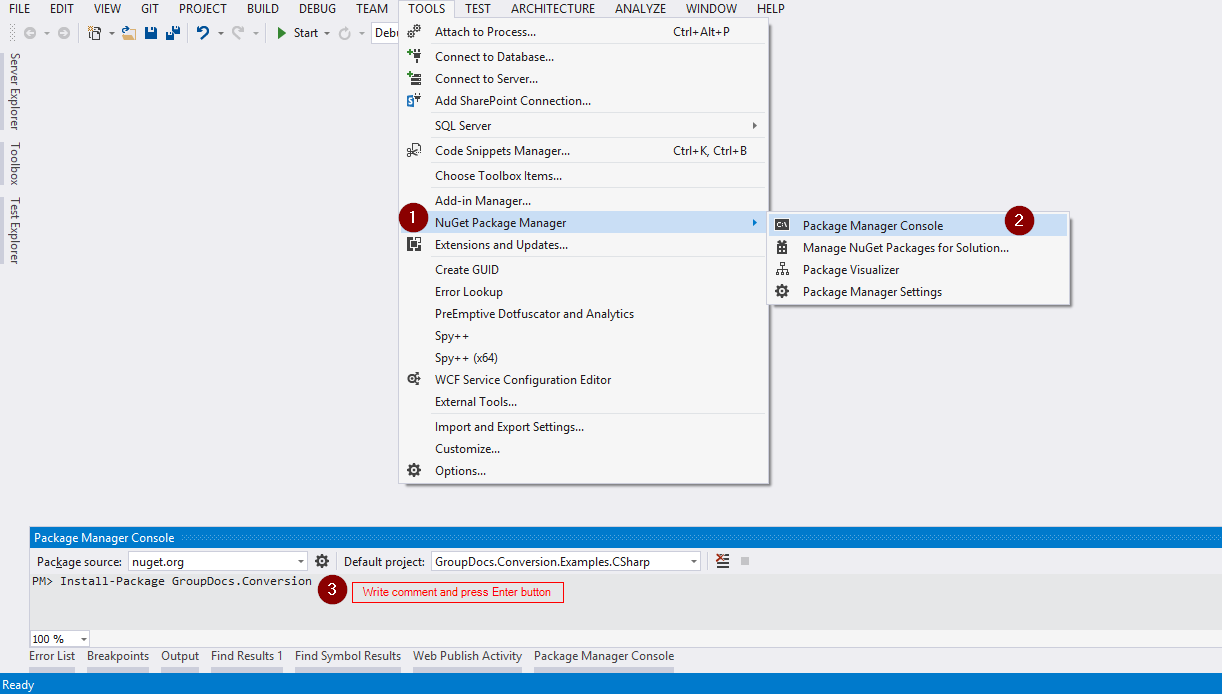This screenshot has width=1222, height=694.
Task: Click the Extensions and Updates icon
Action: (x=414, y=245)
